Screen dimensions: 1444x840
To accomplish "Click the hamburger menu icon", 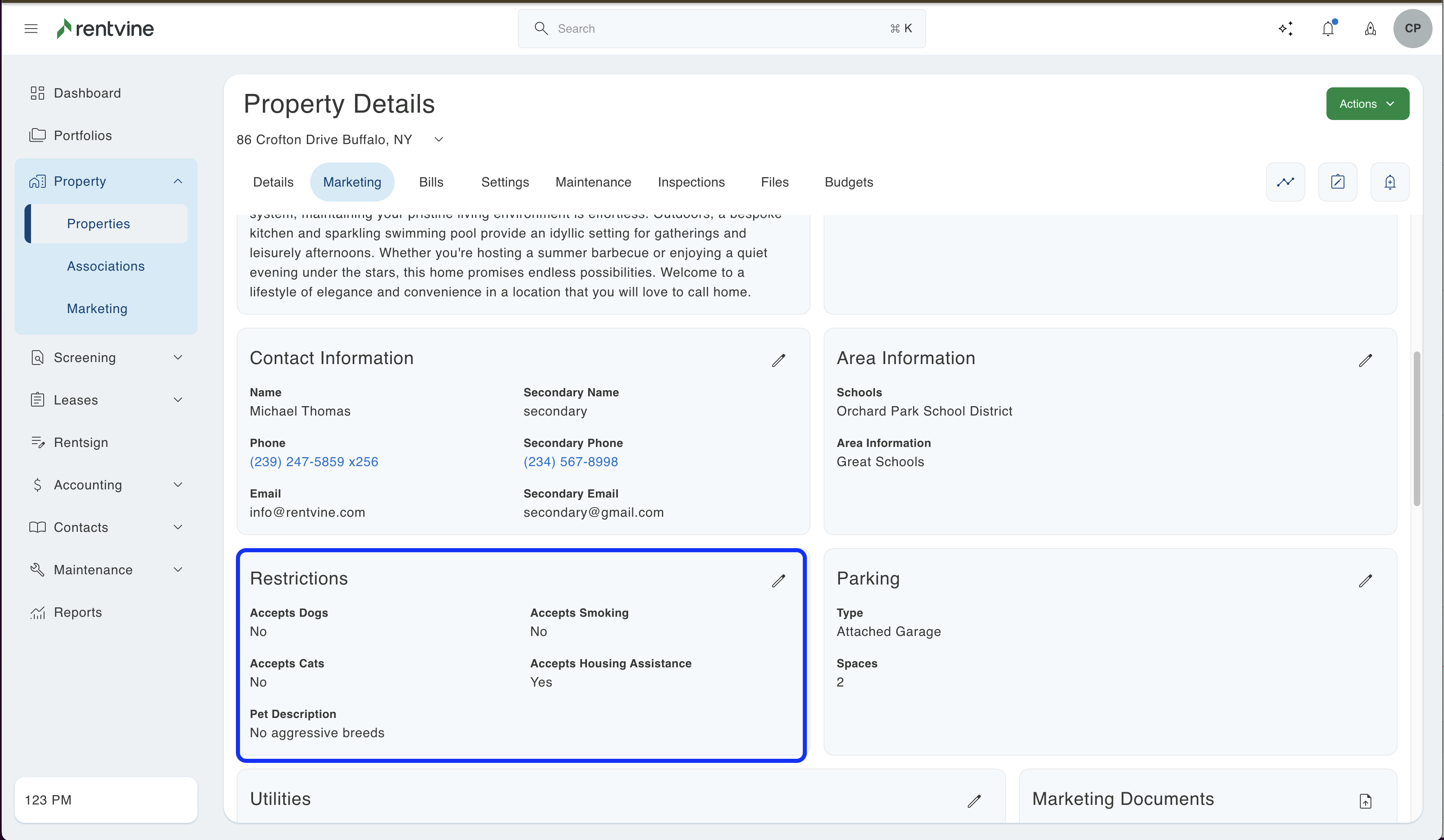I will click(x=31, y=29).
